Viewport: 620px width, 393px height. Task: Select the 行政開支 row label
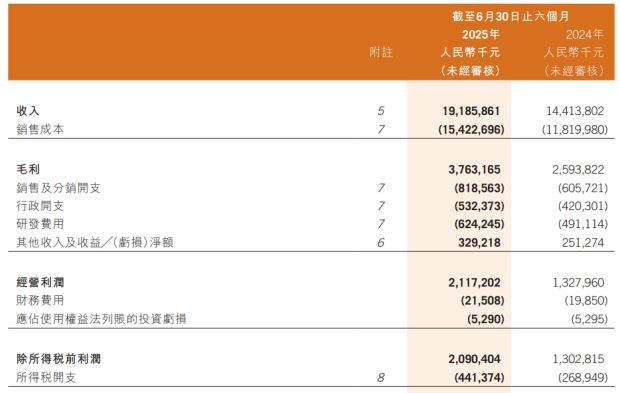(x=40, y=206)
